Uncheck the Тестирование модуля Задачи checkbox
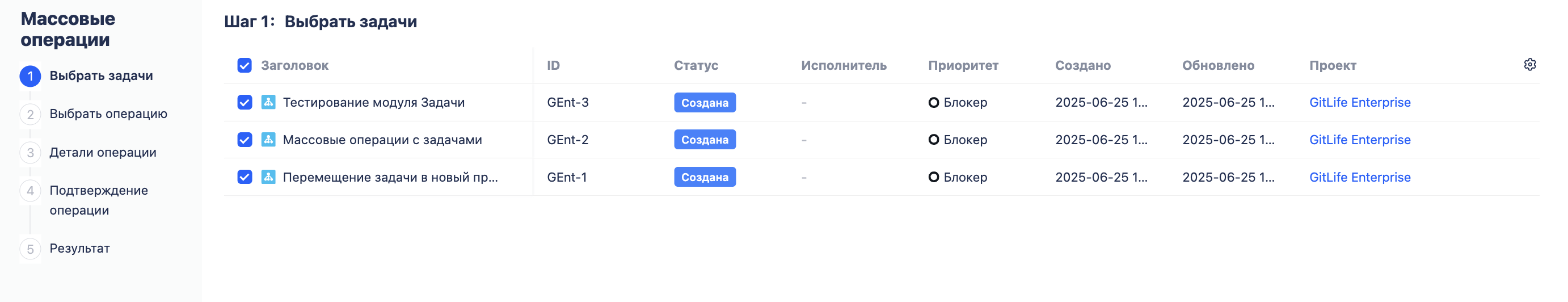The image size is (1568, 302). tap(245, 102)
